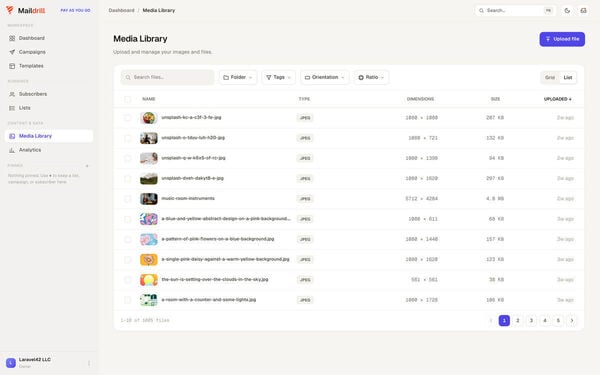Open the blue and yellow abstract thumbnail

pos(149,219)
